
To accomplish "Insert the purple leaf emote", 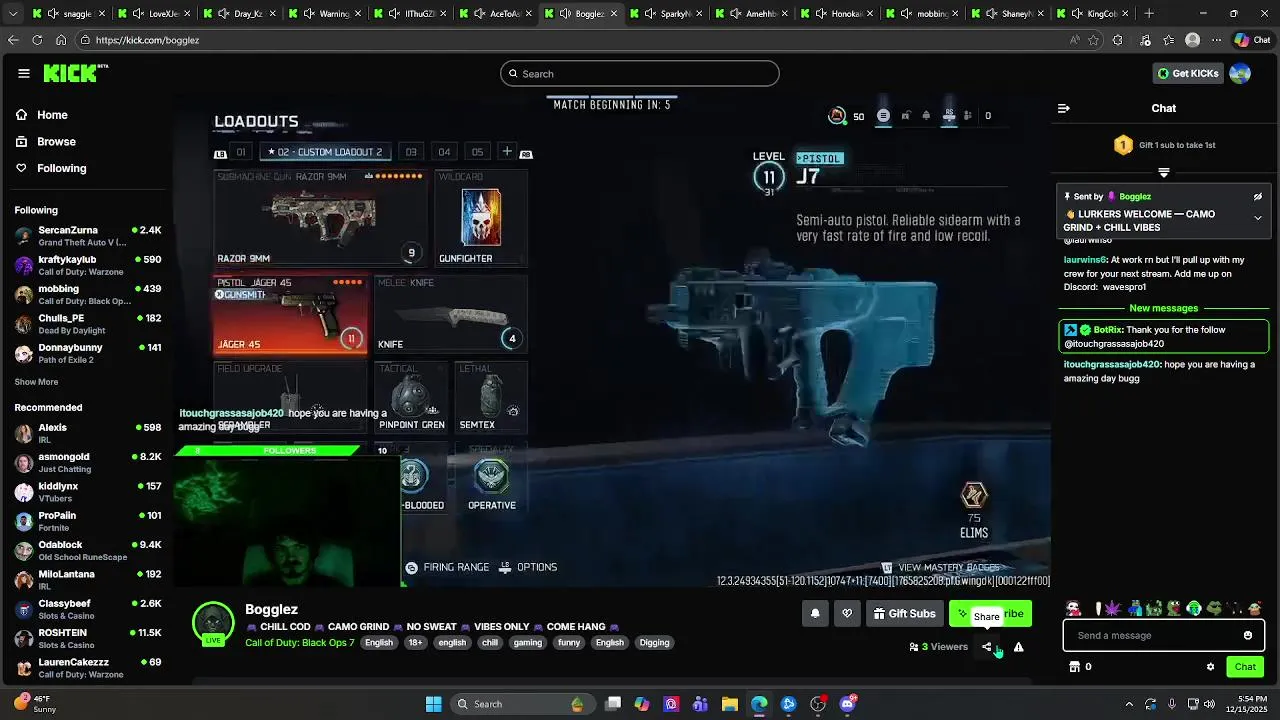I will [1111, 608].
